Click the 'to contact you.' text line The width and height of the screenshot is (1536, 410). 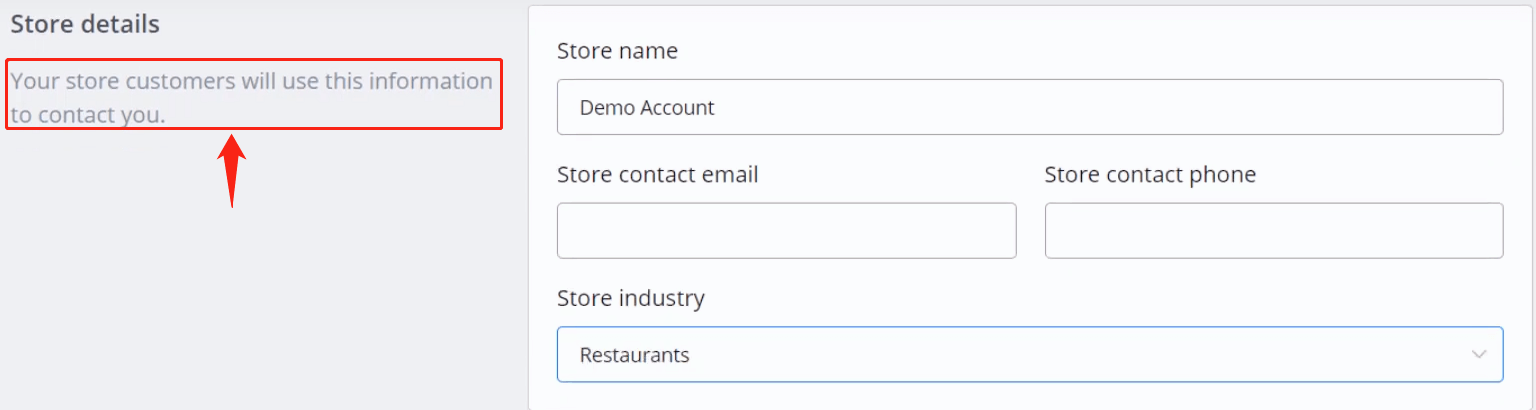[88, 115]
